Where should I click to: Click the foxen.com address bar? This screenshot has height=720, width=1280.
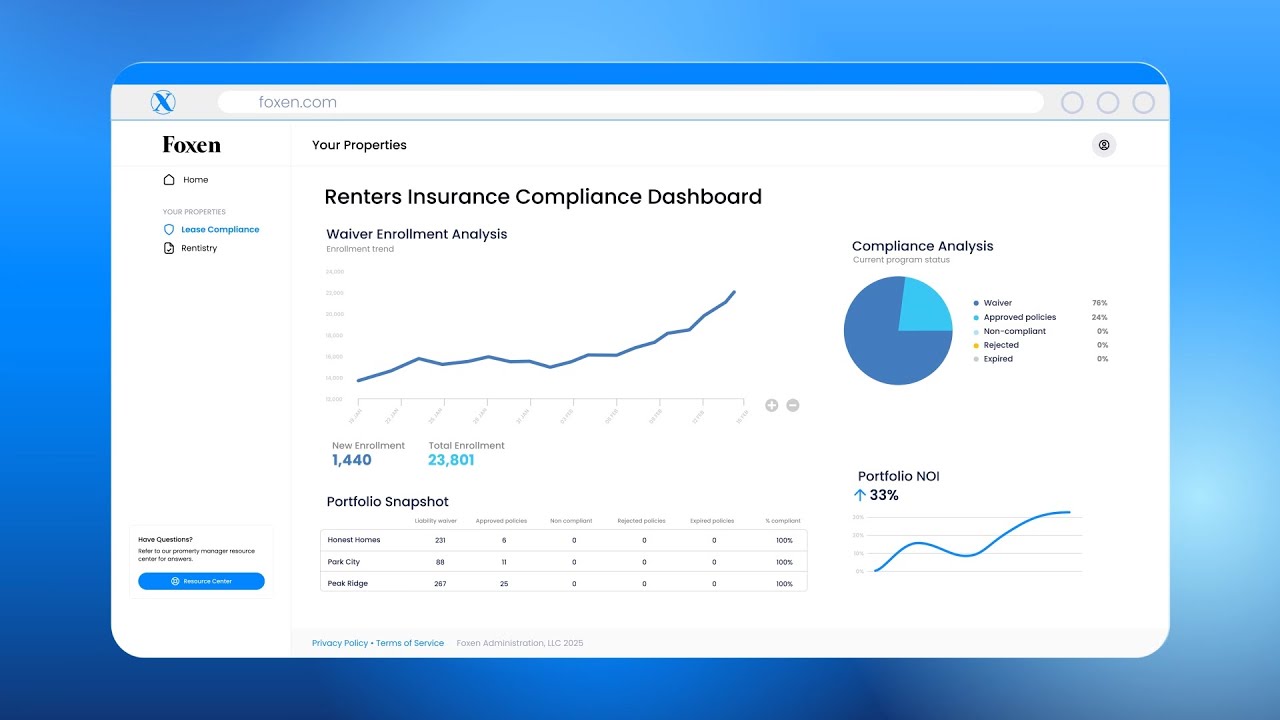tap(297, 101)
